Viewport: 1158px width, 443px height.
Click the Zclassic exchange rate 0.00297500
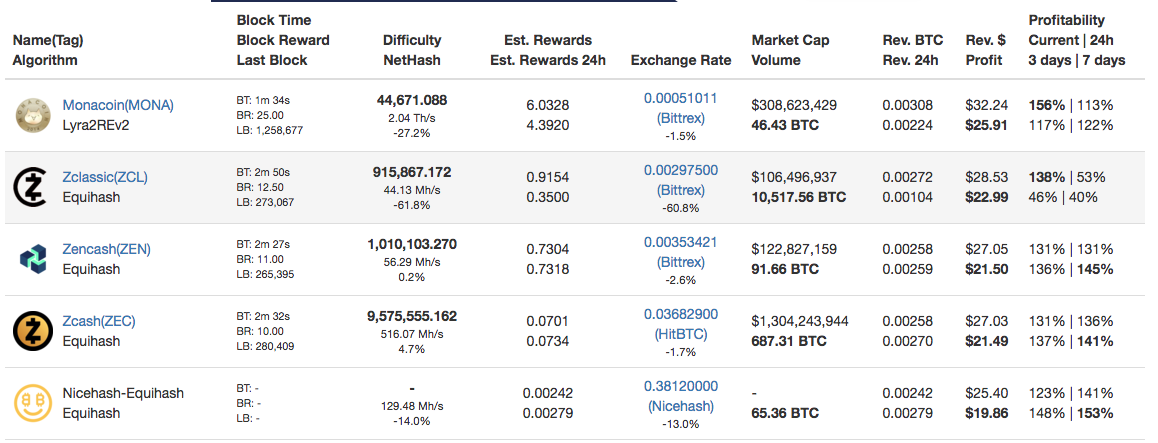(680, 170)
